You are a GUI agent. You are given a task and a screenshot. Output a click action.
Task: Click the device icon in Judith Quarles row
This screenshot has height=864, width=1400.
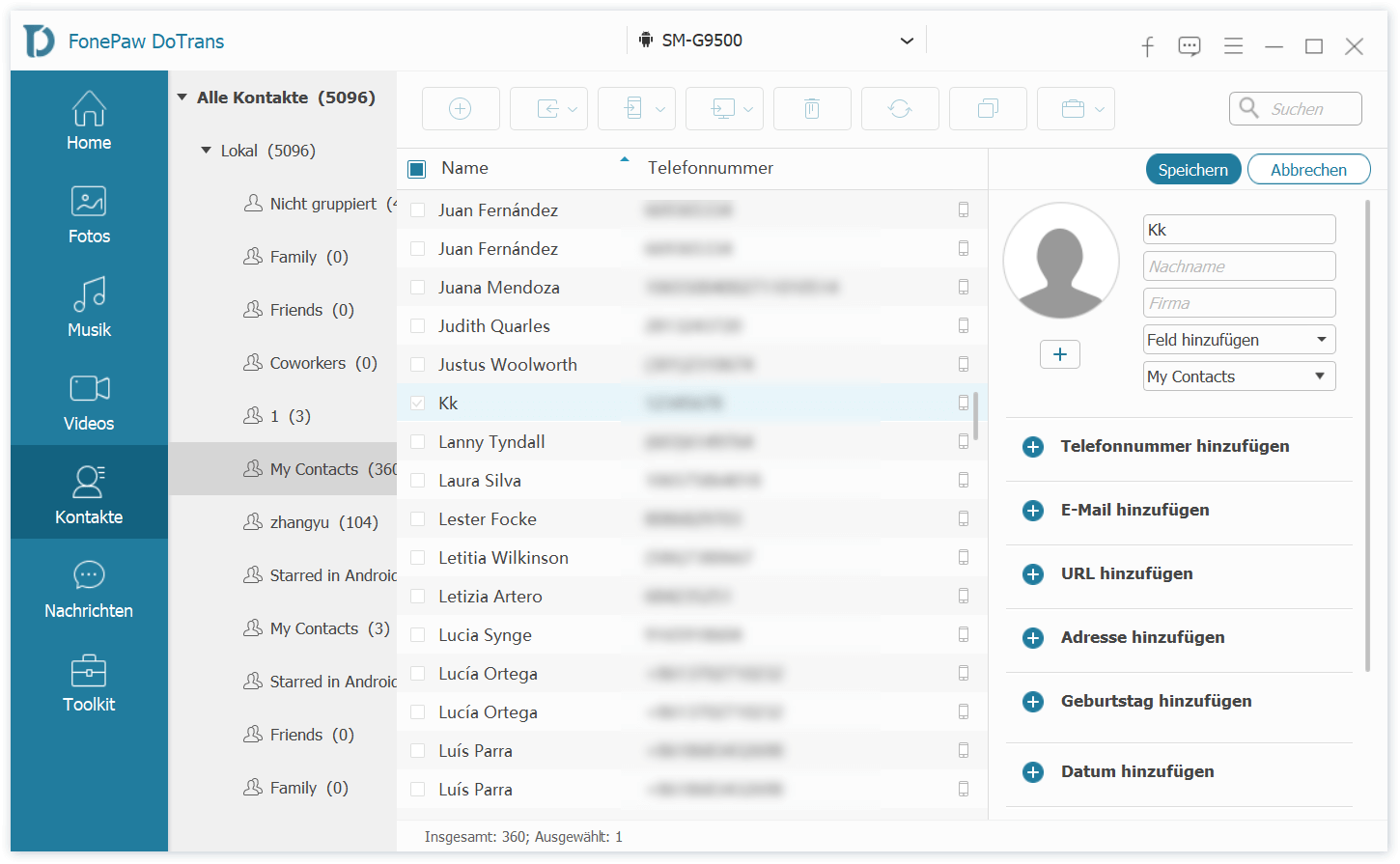click(x=964, y=325)
